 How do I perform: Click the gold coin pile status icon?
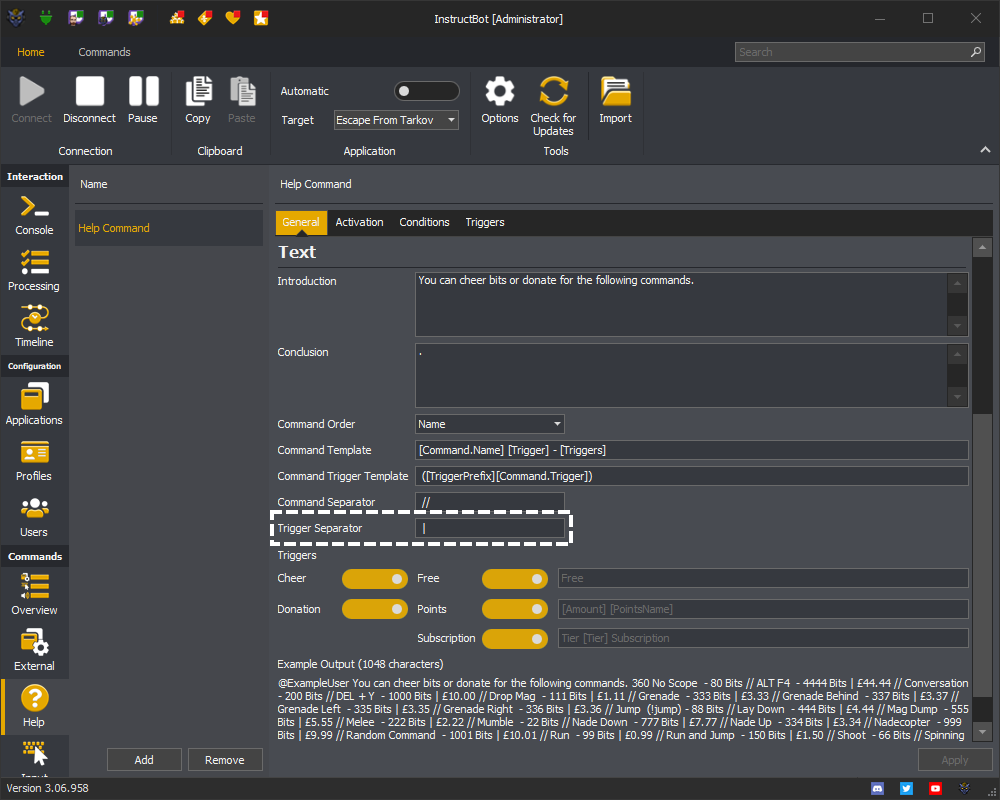point(177,18)
